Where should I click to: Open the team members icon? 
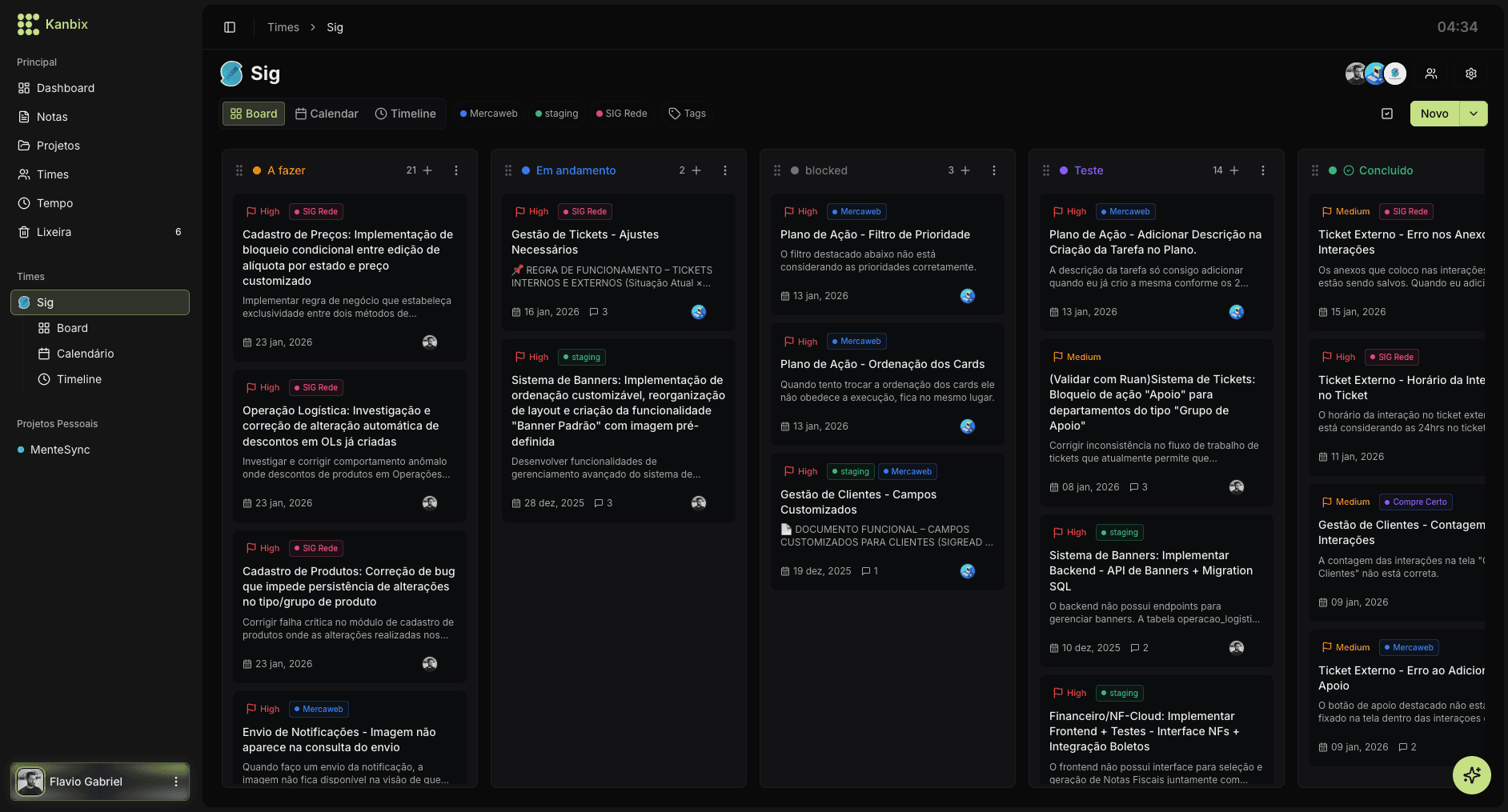tap(1431, 74)
